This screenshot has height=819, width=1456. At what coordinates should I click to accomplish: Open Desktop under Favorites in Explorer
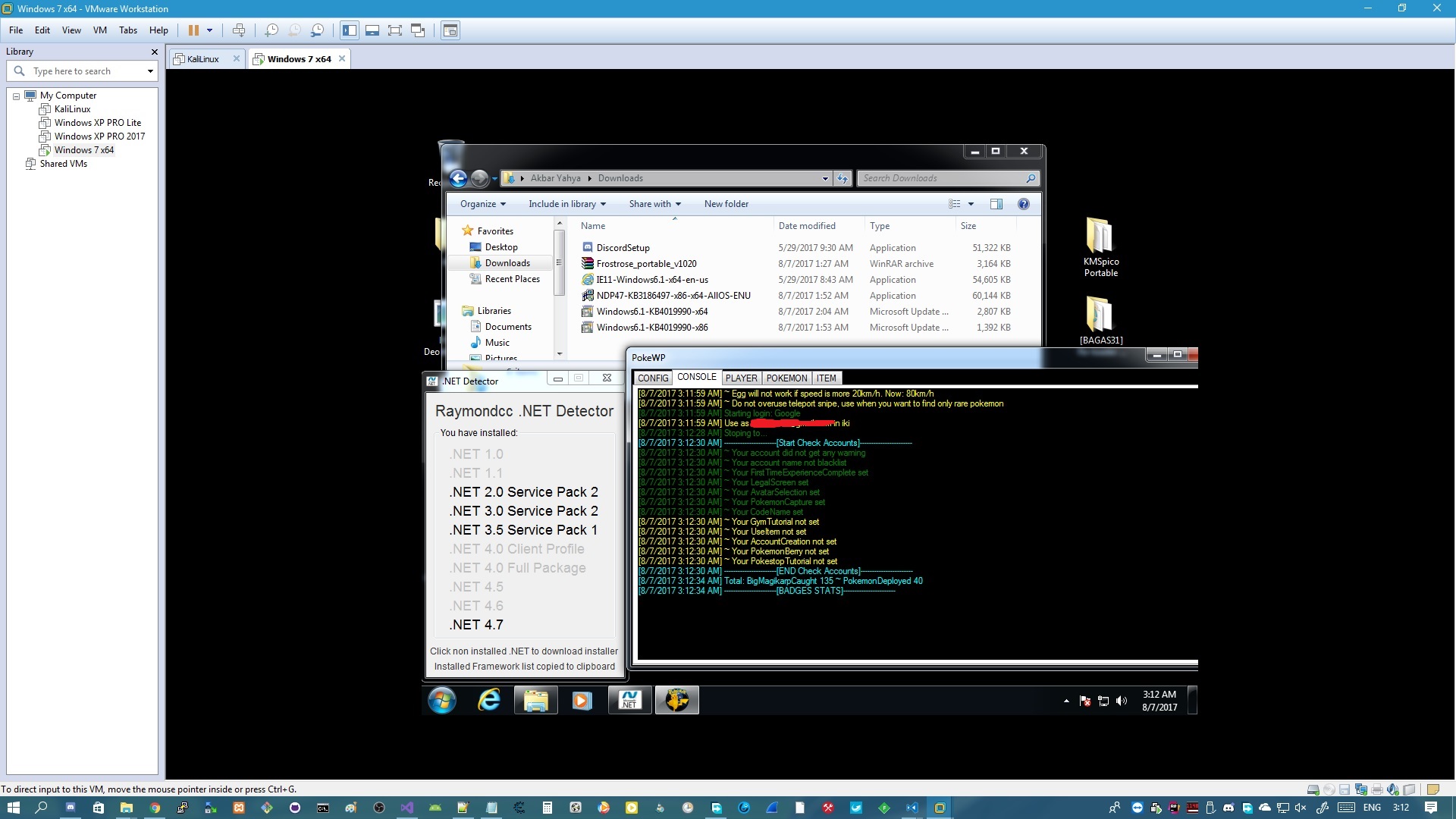pos(500,247)
